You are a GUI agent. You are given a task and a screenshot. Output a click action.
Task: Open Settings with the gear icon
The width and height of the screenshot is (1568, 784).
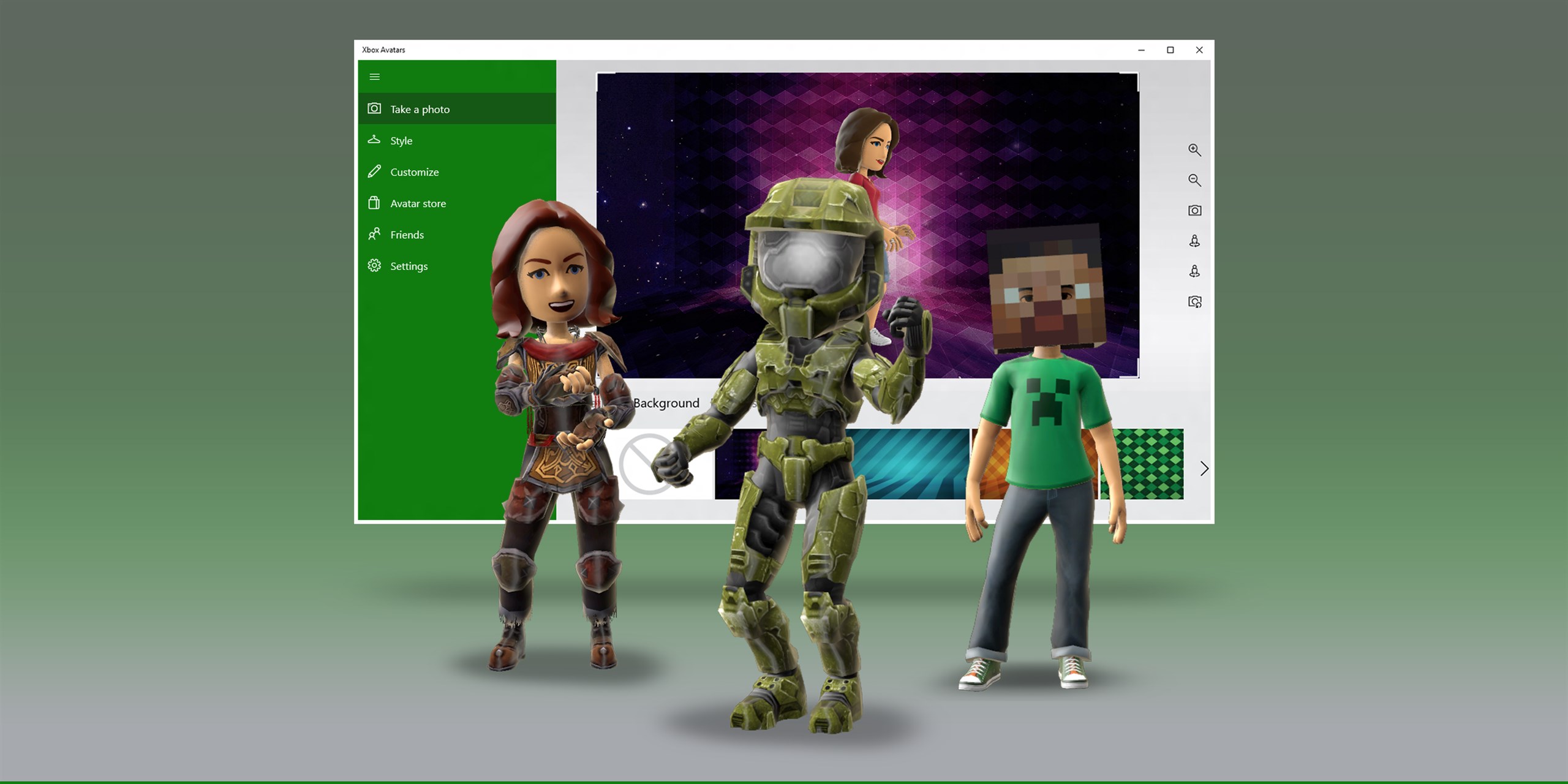[374, 266]
